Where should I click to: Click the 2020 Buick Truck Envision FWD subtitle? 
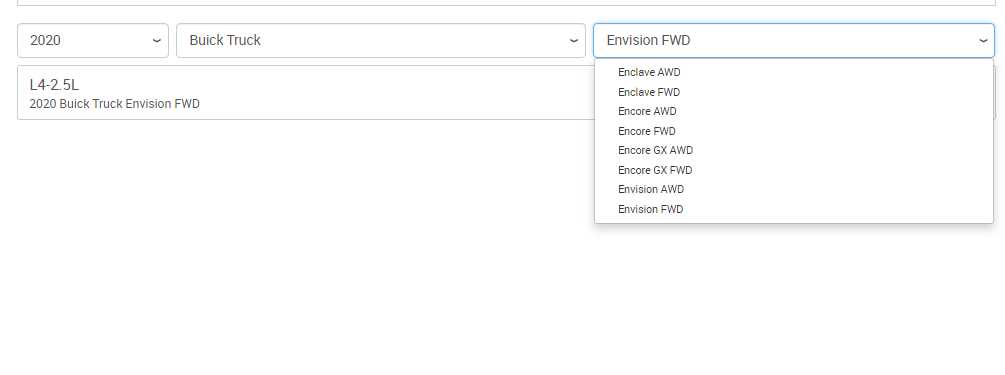click(115, 104)
